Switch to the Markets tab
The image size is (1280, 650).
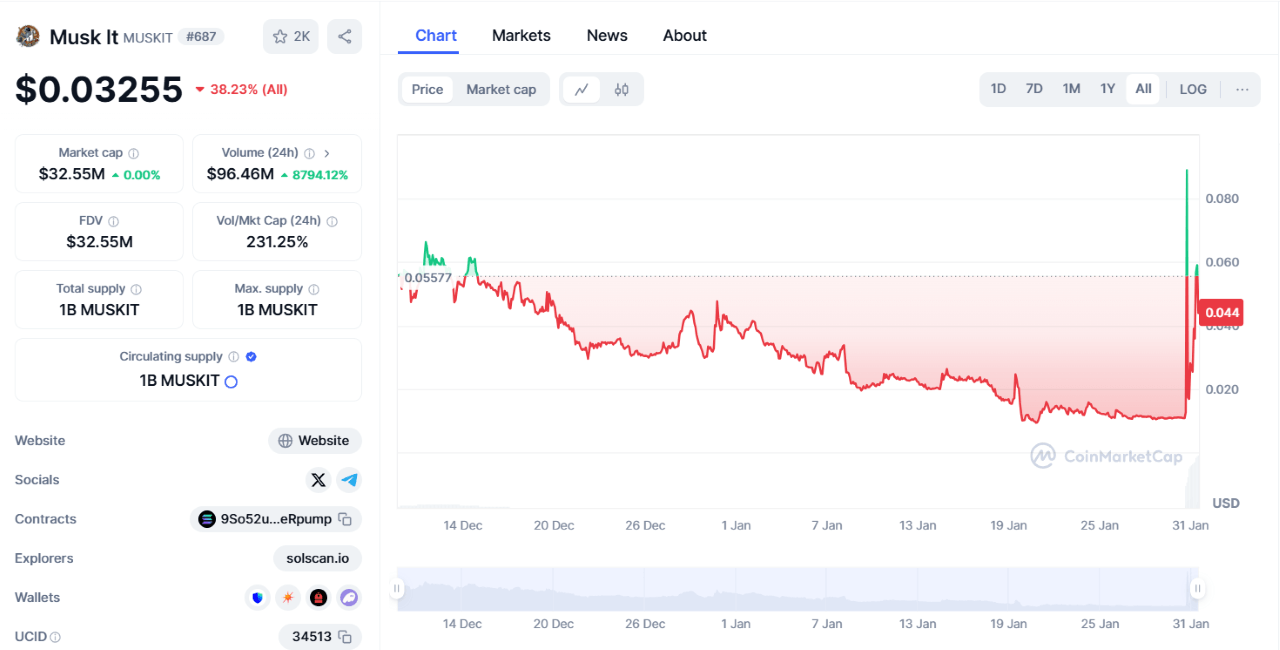click(521, 35)
